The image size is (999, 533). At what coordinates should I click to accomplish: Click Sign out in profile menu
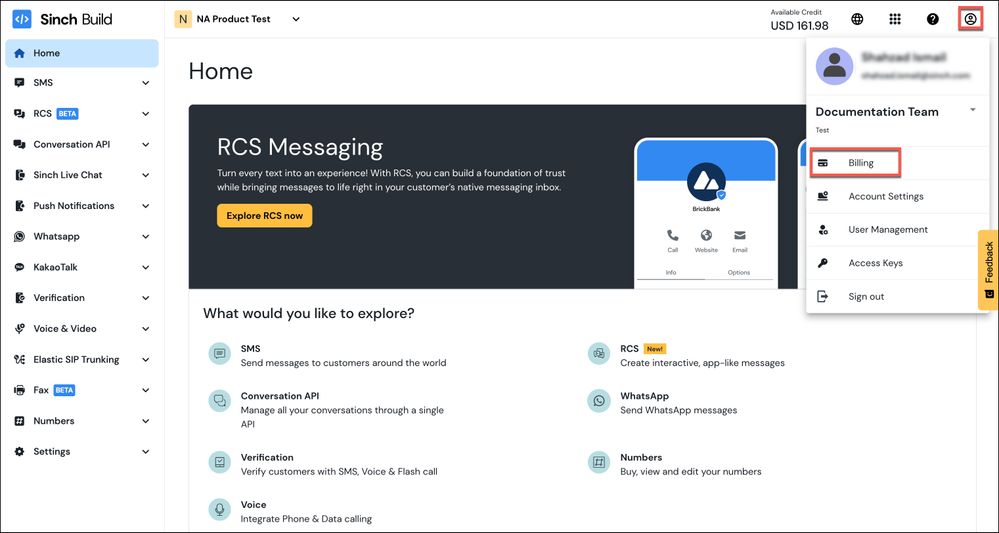(x=866, y=296)
